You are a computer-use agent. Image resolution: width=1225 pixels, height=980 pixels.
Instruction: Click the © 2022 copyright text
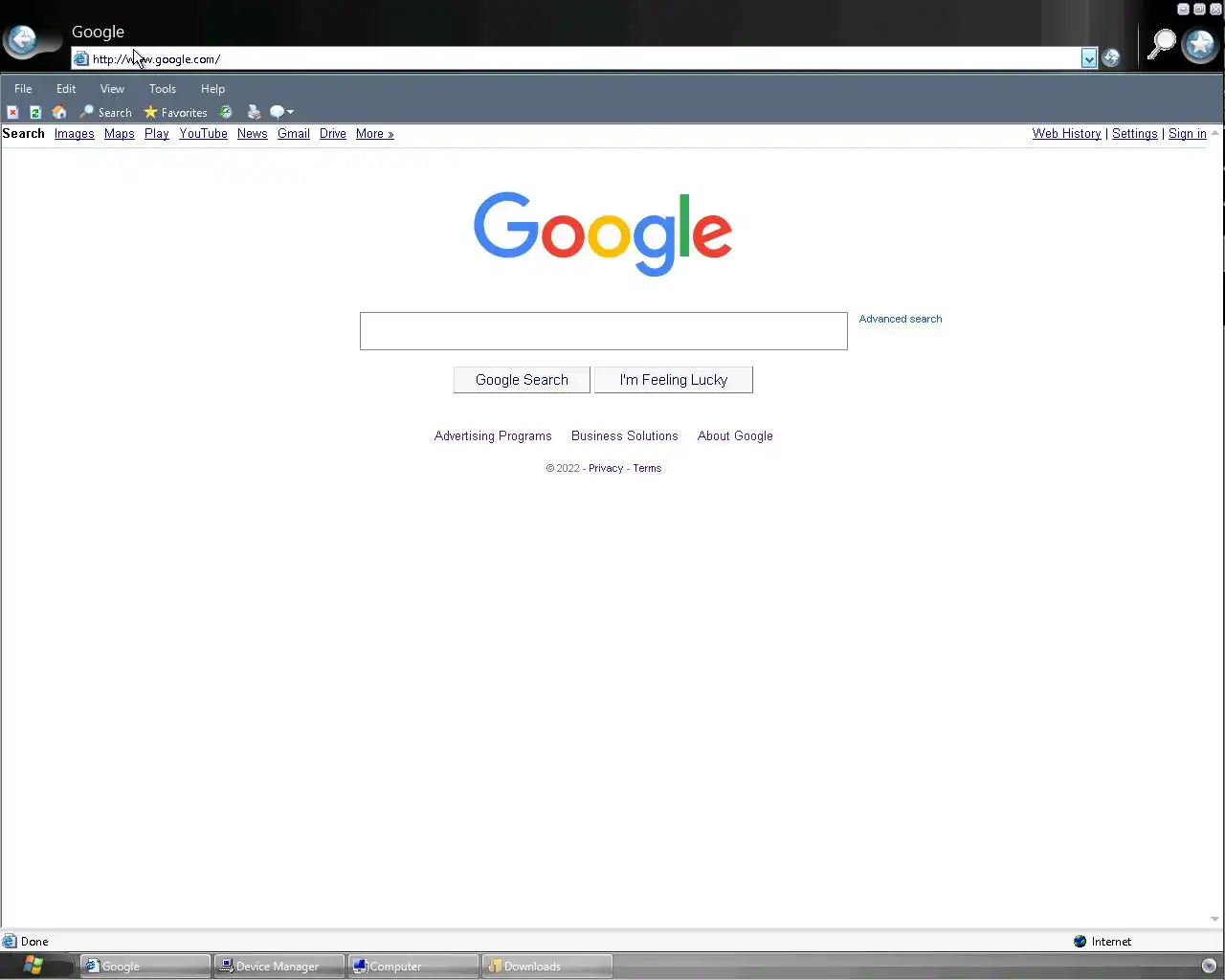click(x=563, y=469)
